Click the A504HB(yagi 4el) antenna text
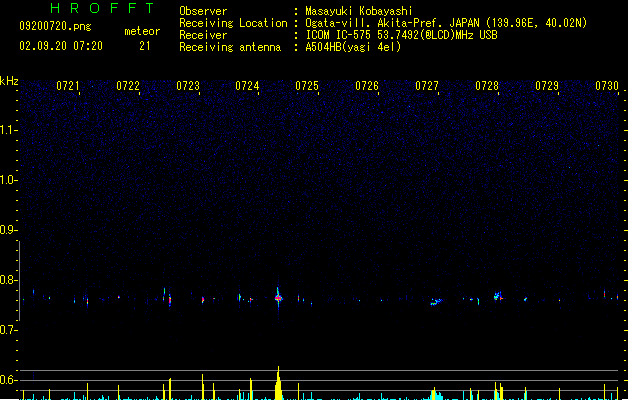Viewport: 629px width, 400px height. [x=353, y=47]
